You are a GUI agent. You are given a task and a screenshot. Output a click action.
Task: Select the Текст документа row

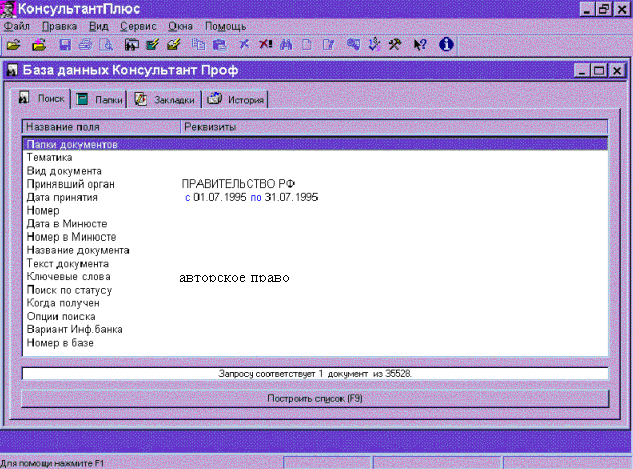coord(315,264)
